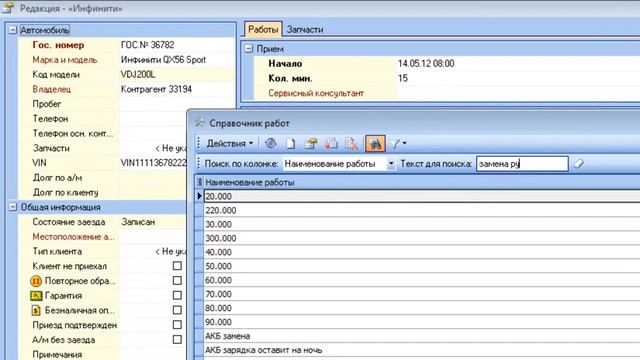640x360 pixels.
Task: Enable the Безналичная оплата checkbox
Action: tap(177, 310)
